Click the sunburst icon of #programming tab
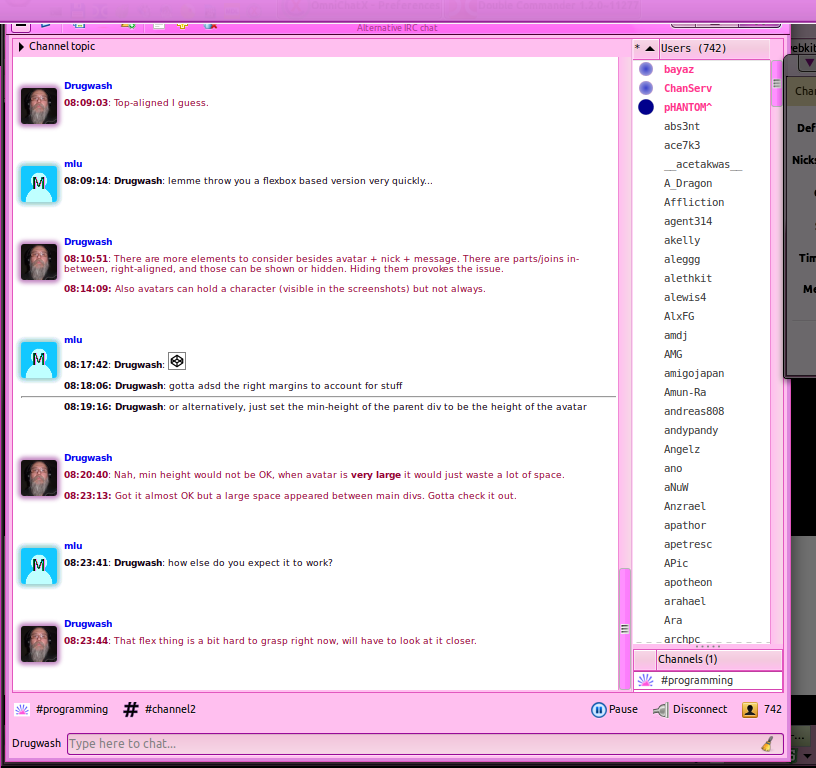The image size is (816, 768). point(22,709)
